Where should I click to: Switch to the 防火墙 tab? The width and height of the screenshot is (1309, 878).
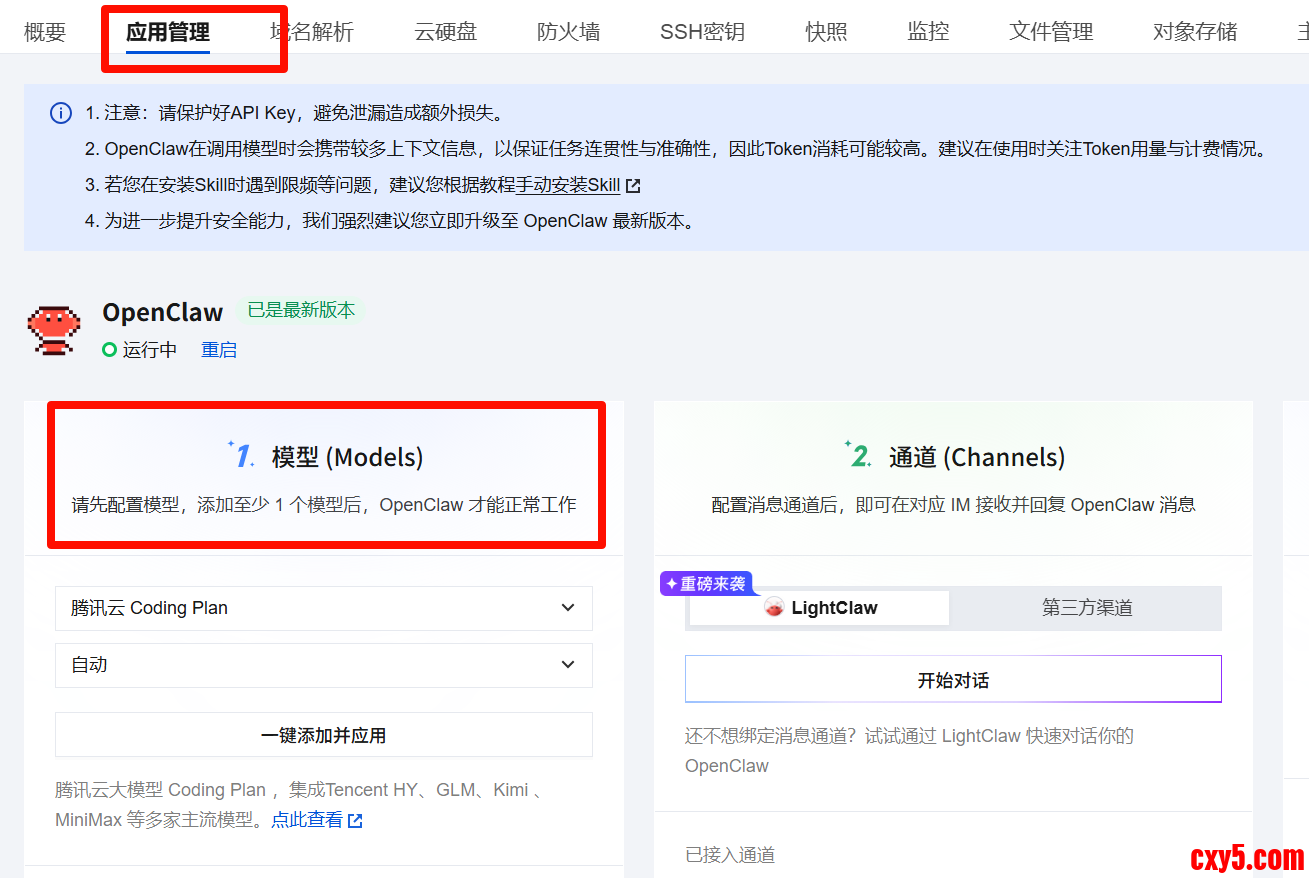click(568, 32)
